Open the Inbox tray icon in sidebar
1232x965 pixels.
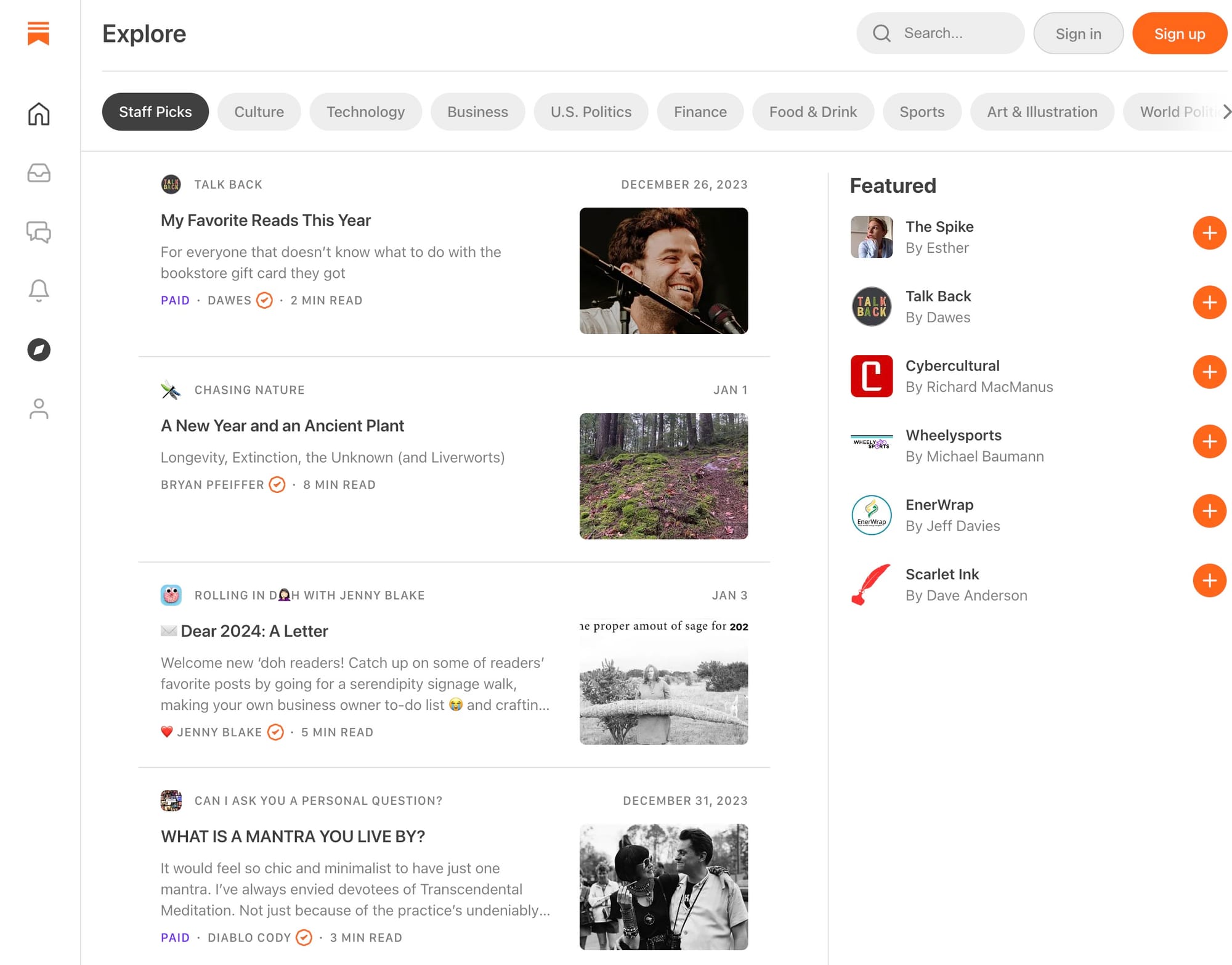pos(38,173)
